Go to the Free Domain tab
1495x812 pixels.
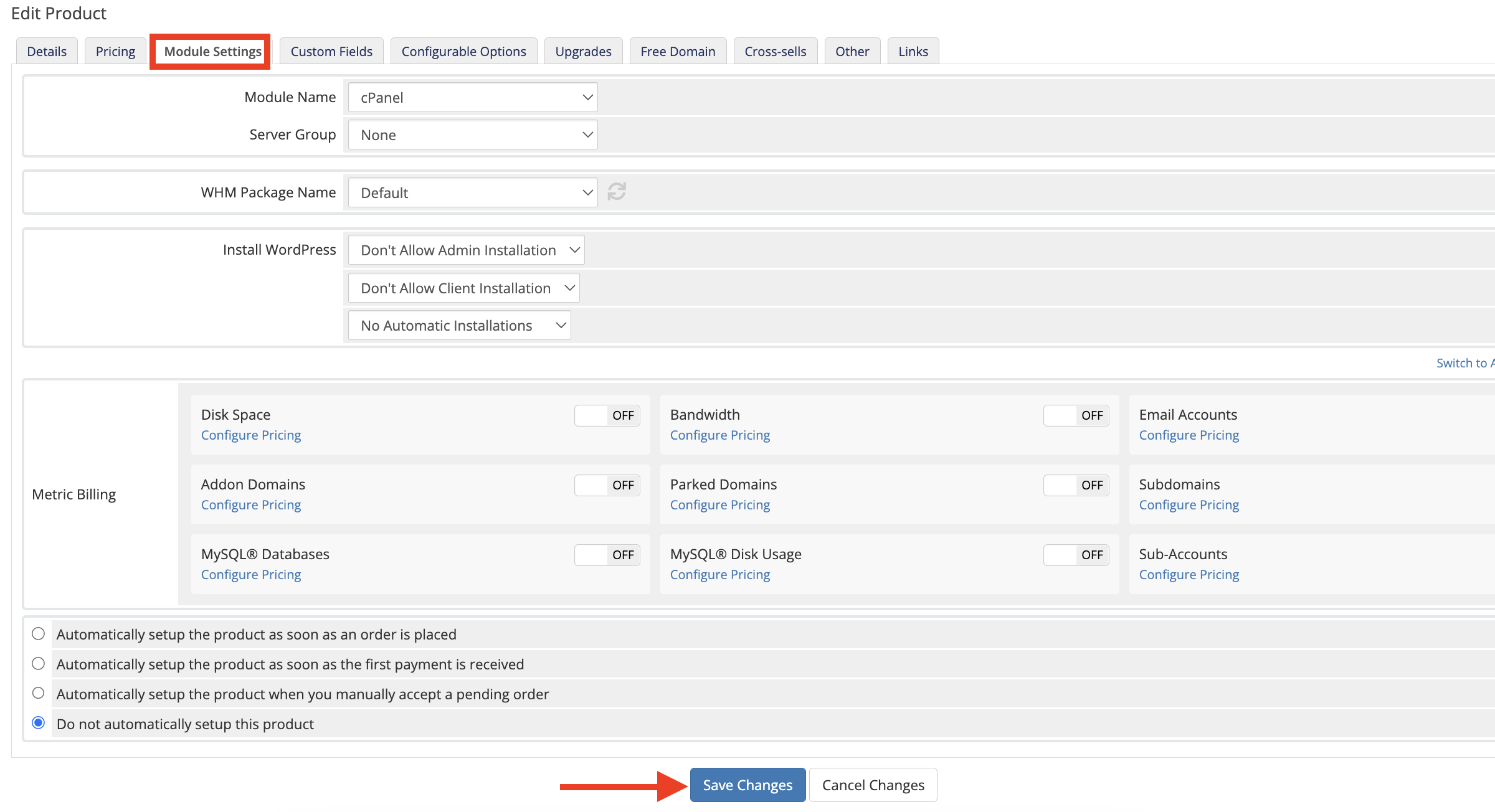click(x=678, y=51)
